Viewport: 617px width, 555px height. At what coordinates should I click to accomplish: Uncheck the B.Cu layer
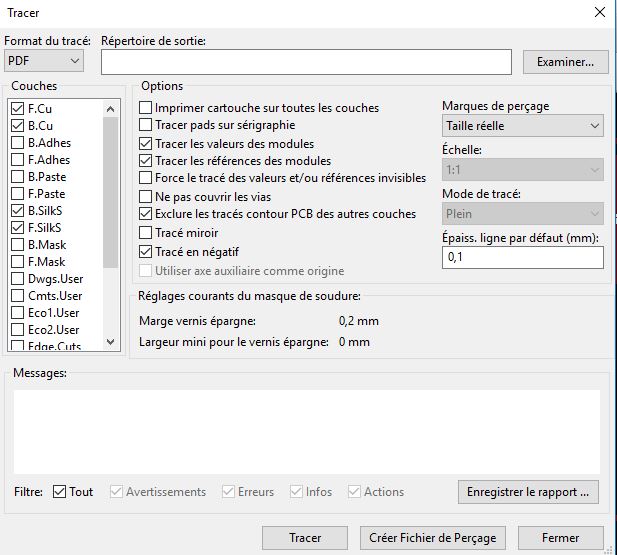[x=18, y=126]
